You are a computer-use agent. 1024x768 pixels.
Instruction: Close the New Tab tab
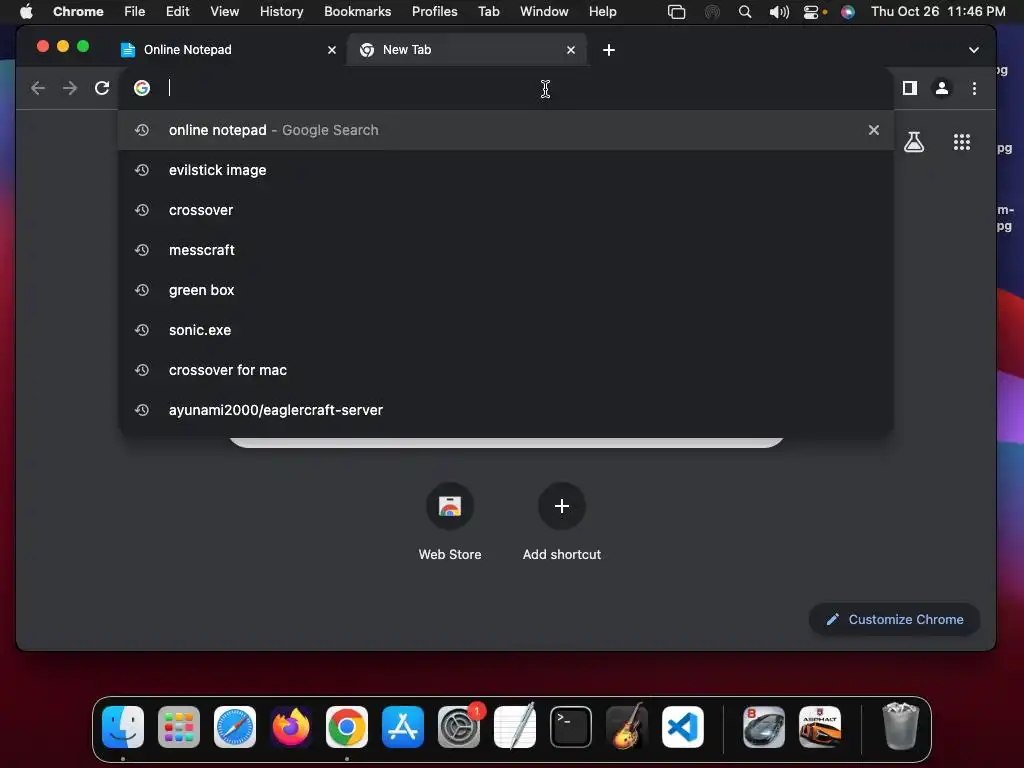pos(571,50)
